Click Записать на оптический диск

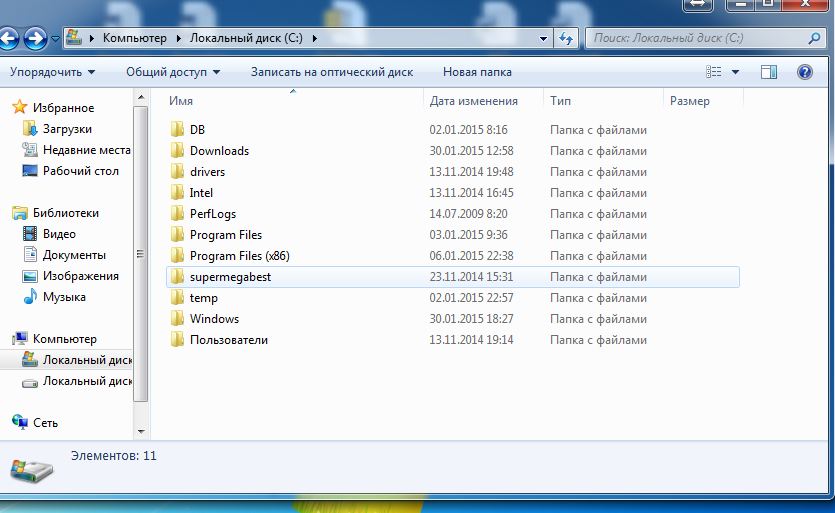click(332, 72)
